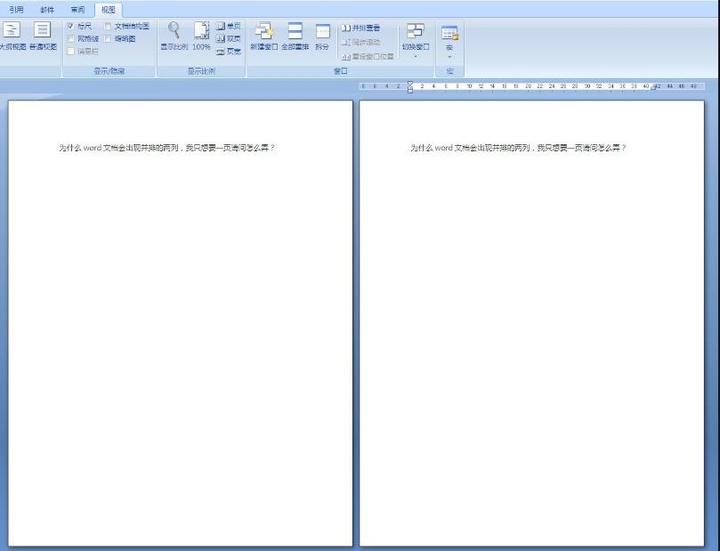Open a new window with 新建窗口

tap(264, 36)
